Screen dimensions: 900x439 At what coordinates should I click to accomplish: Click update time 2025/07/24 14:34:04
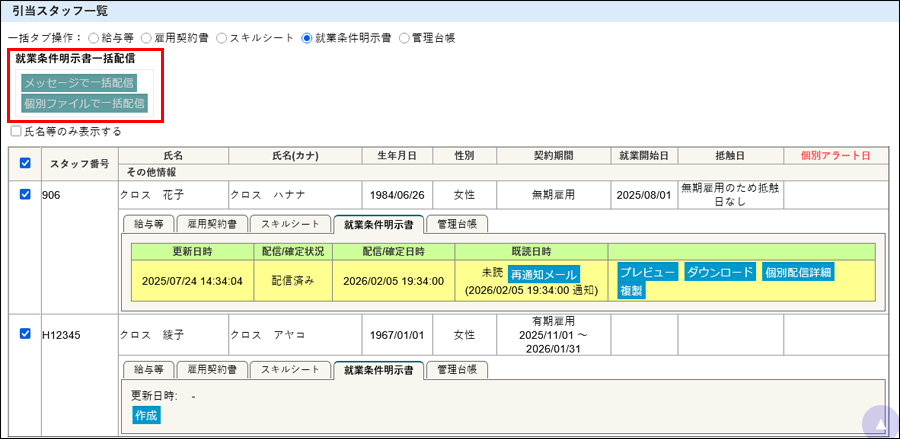coord(192,281)
